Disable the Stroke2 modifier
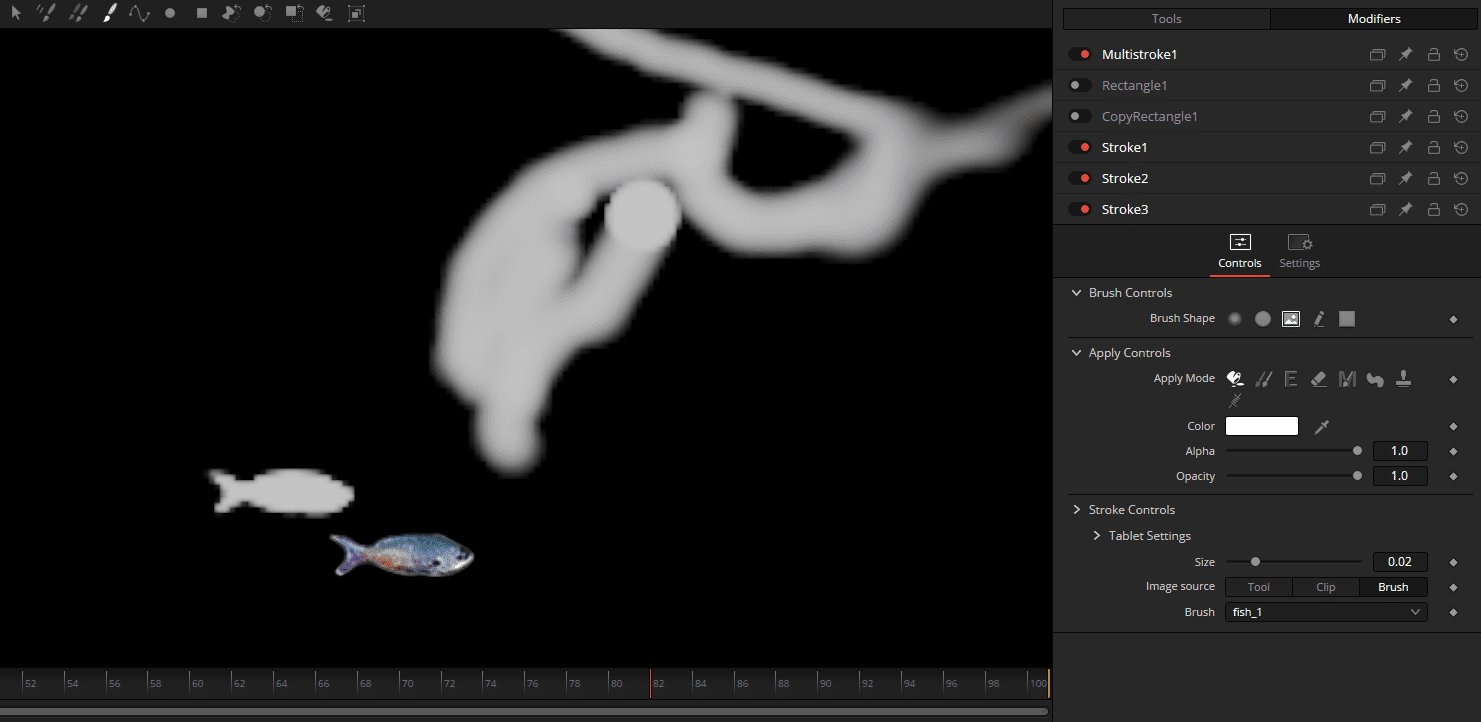 [x=1079, y=178]
